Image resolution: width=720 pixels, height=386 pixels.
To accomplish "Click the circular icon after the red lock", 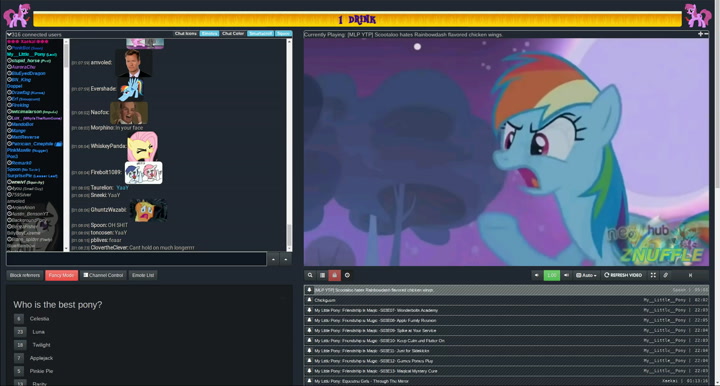I will pos(347,275).
